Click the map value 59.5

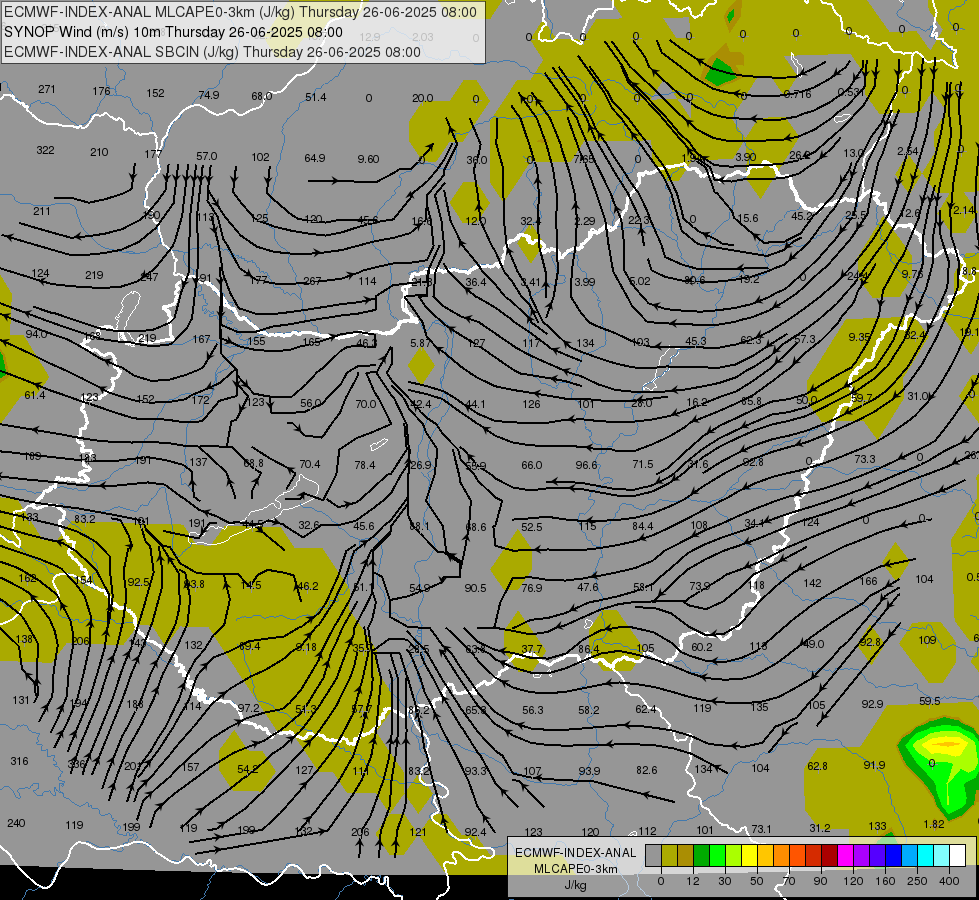click(x=930, y=701)
